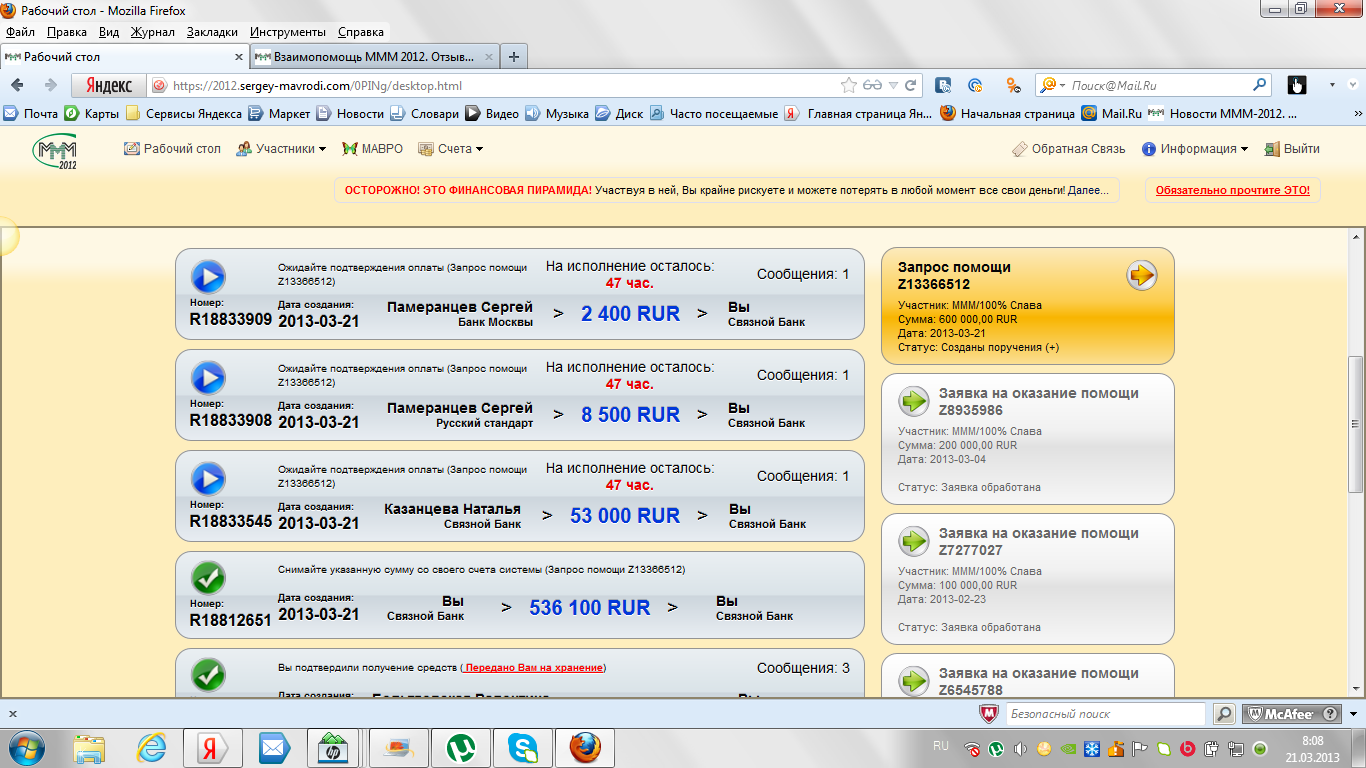The image size is (1366, 768).
Task: Click the search magnifier in Mail.Ru search box
Action: point(1260,85)
